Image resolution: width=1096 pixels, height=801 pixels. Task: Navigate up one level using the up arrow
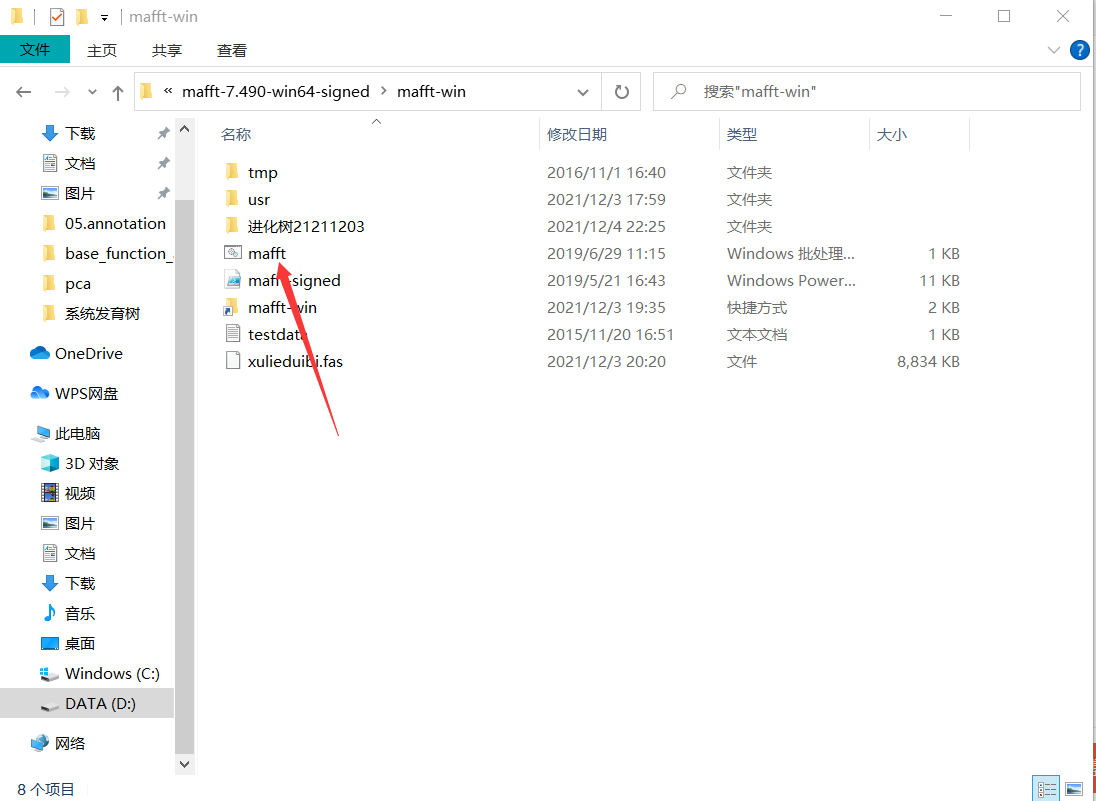point(117,91)
